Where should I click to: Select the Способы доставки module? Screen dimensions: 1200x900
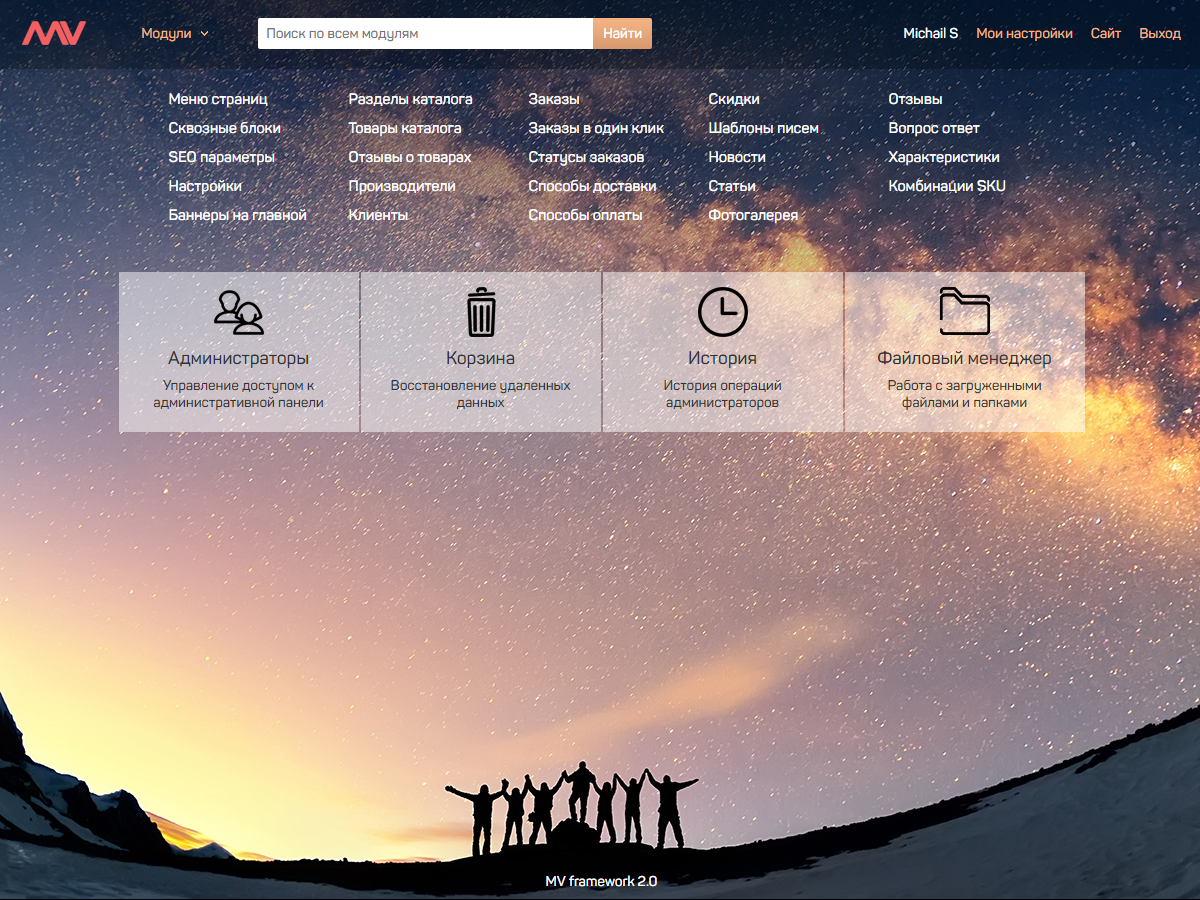pos(592,186)
